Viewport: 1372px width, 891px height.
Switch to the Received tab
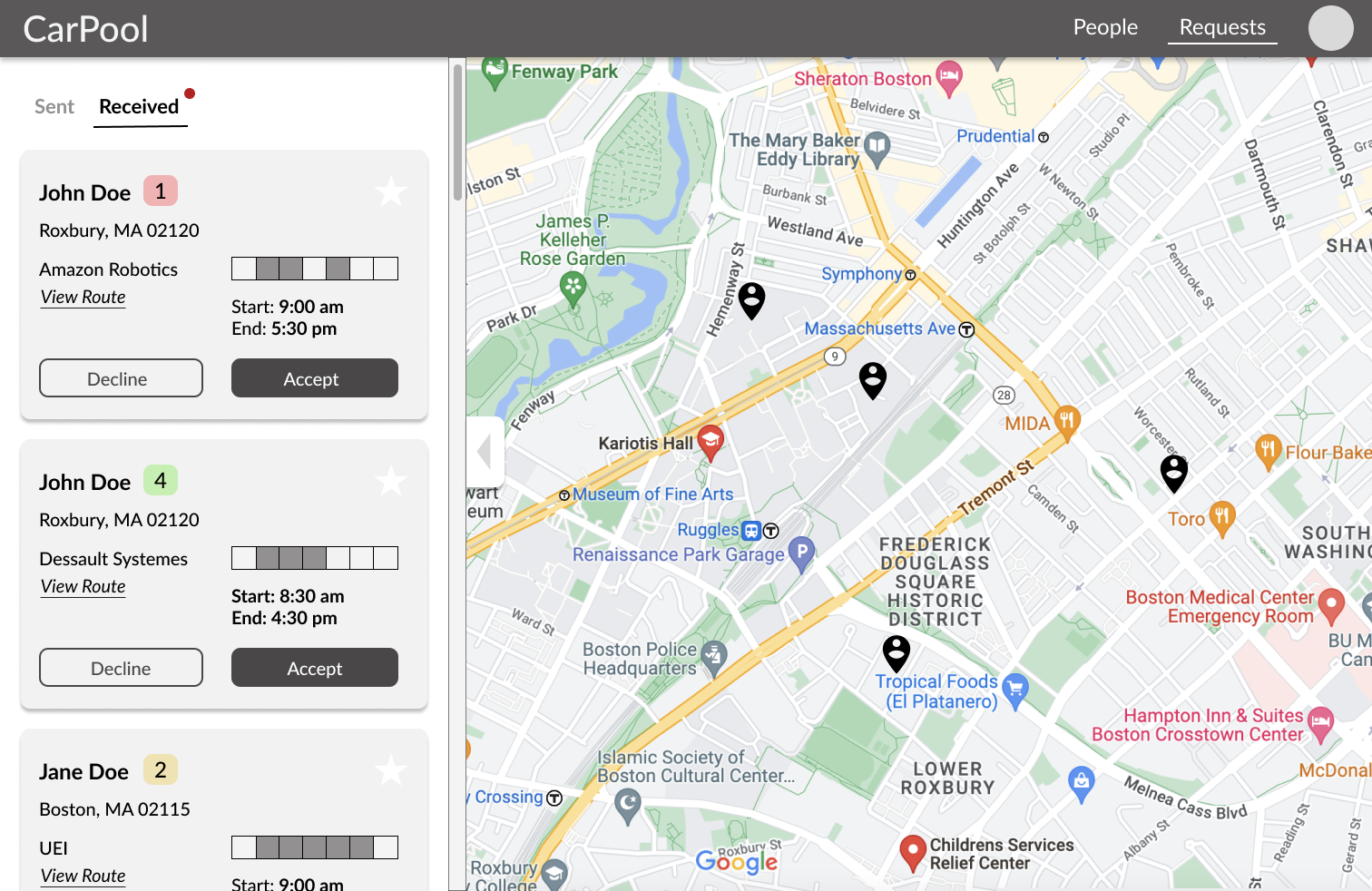pos(140,106)
